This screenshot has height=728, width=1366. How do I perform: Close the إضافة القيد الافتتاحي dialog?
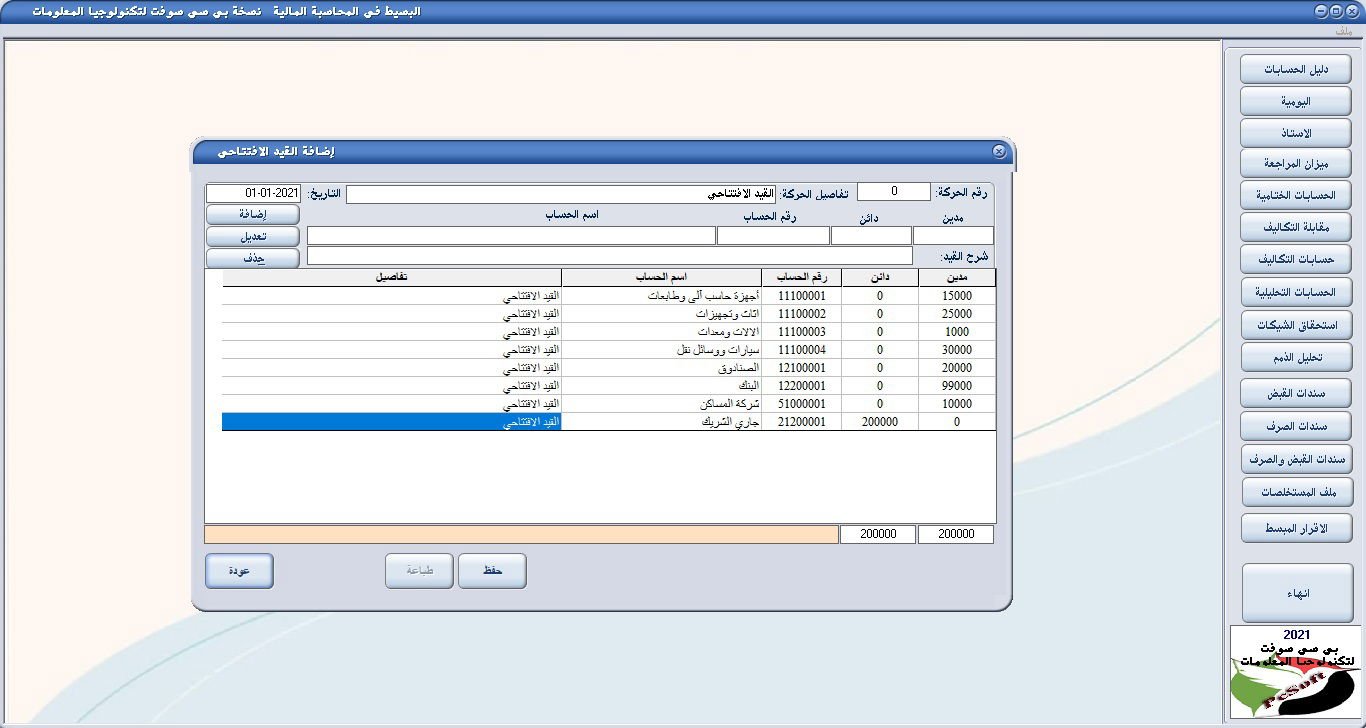pyautogui.click(x=998, y=151)
